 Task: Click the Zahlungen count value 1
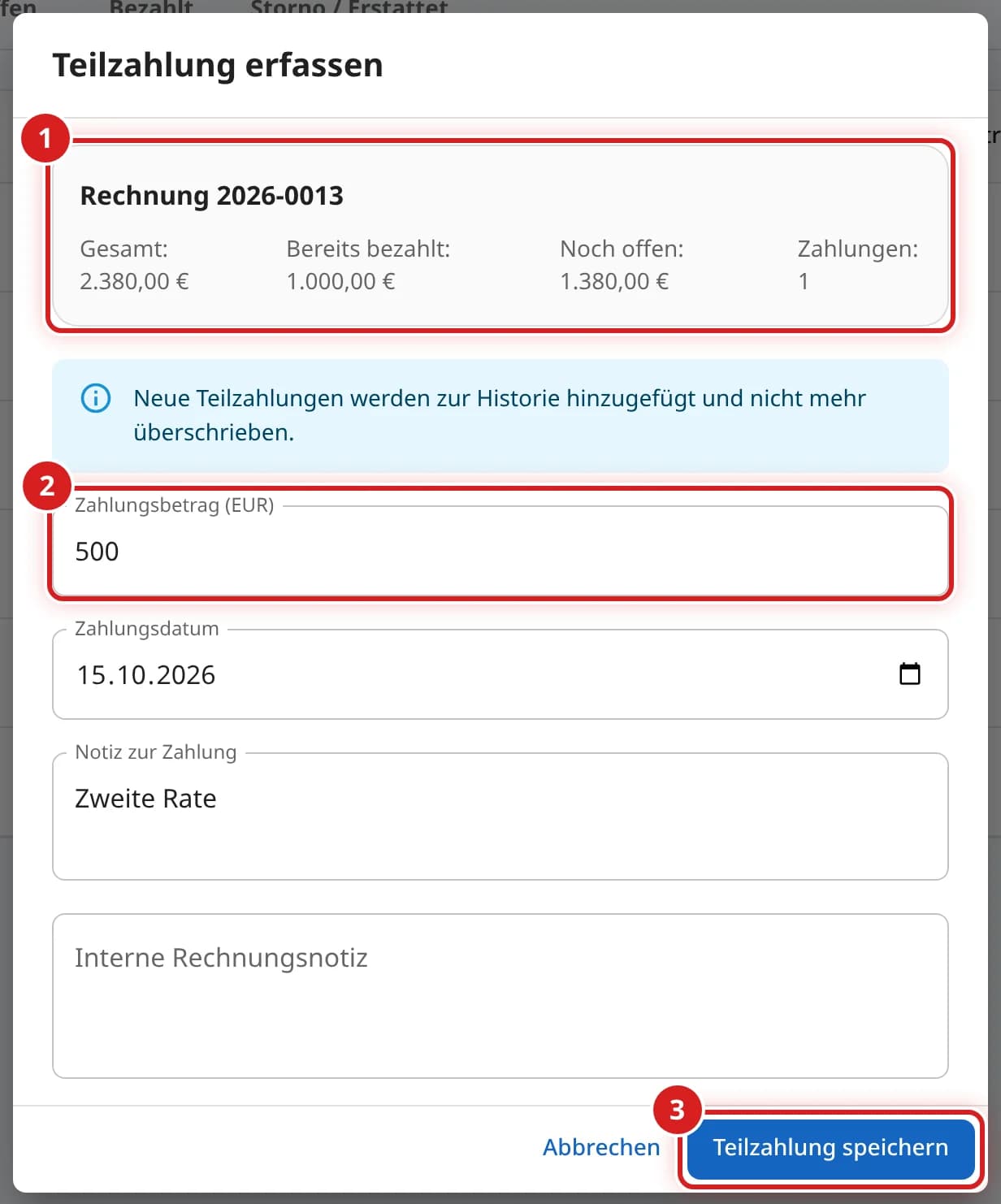coord(804,281)
